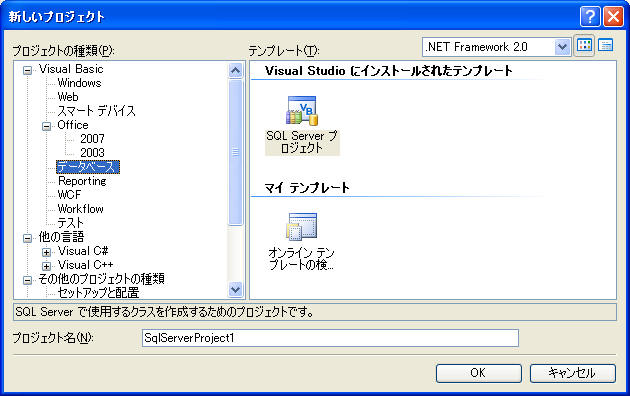
Task: Click the OK button
Action: (479, 373)
